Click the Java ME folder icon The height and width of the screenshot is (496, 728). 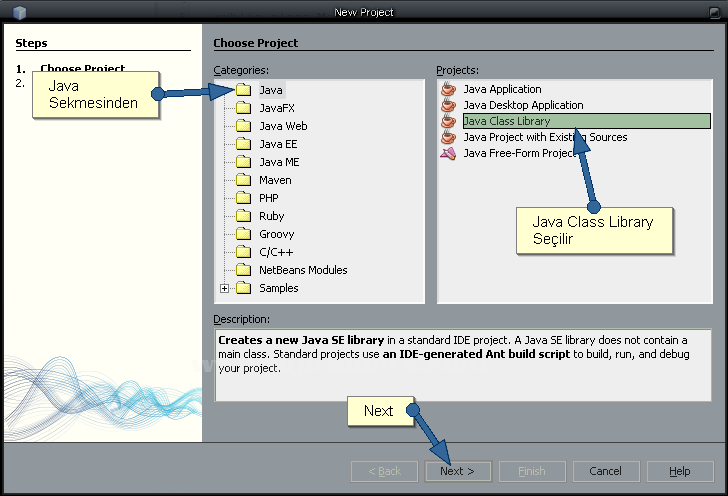243,162
